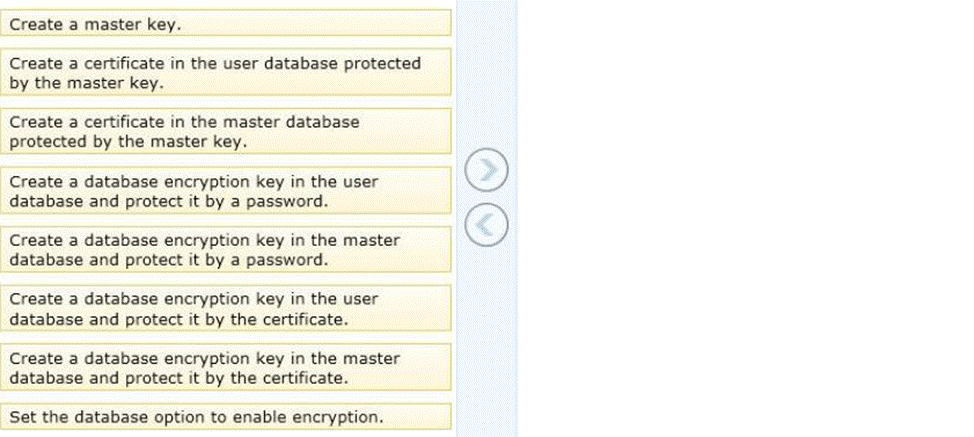The image size is (974, 437).
Task: Click the right arrow move button
Action: click(x=485, y=171)
